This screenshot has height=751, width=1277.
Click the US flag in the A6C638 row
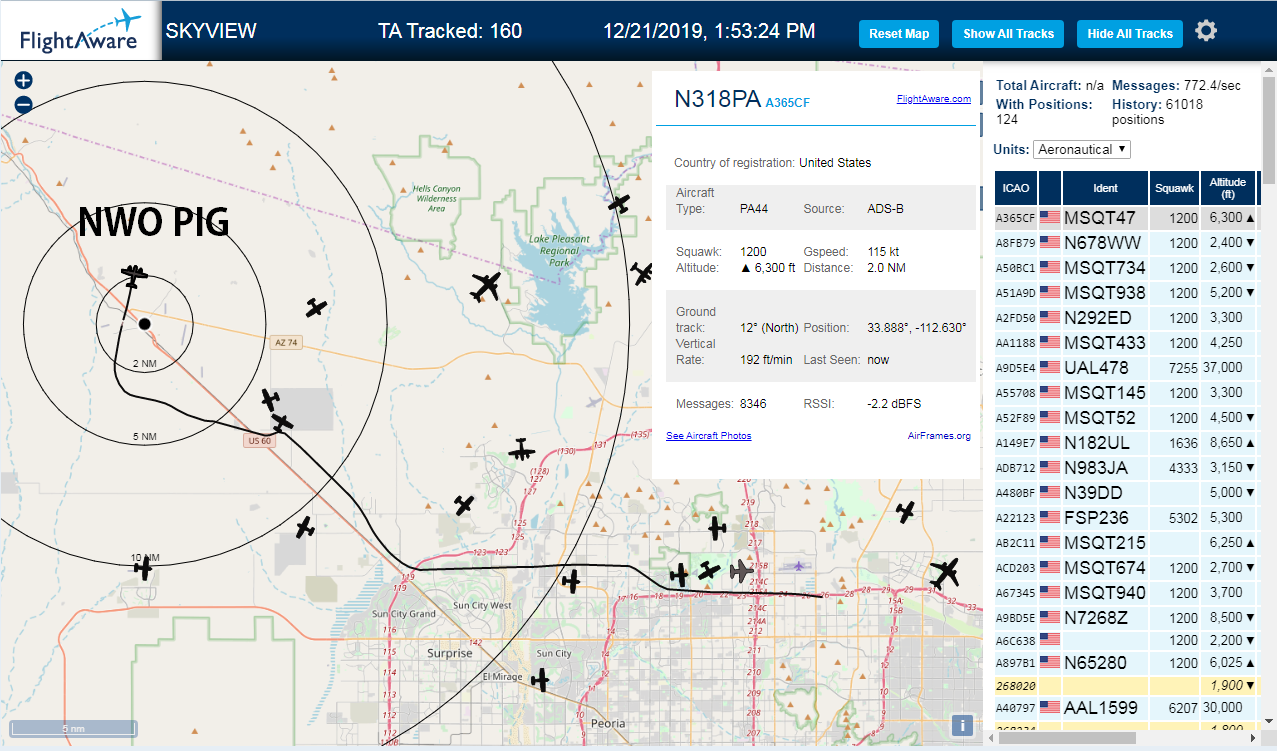point(1050,638)
